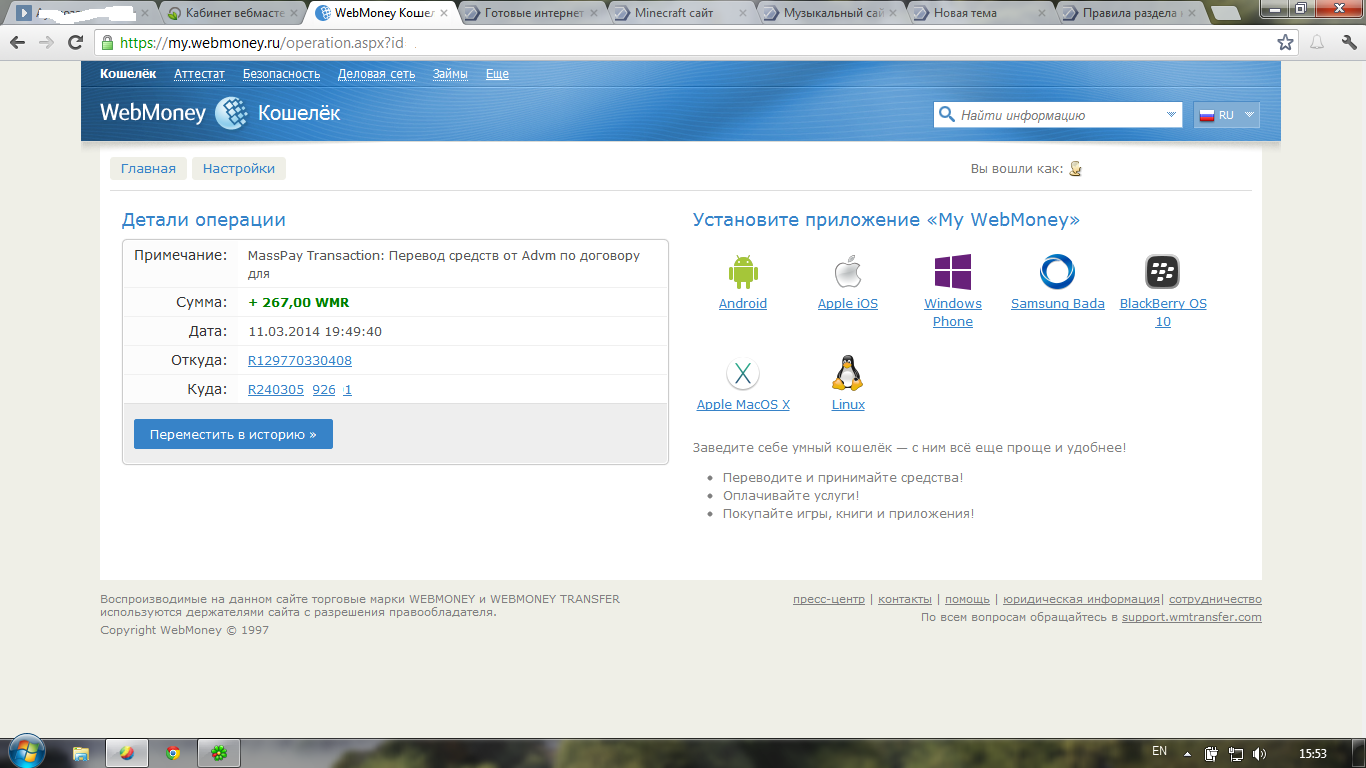Viewport: 1366px width, 768px height.
Task: Open юридическая информация footer link
Action: tap(1081, 599)
